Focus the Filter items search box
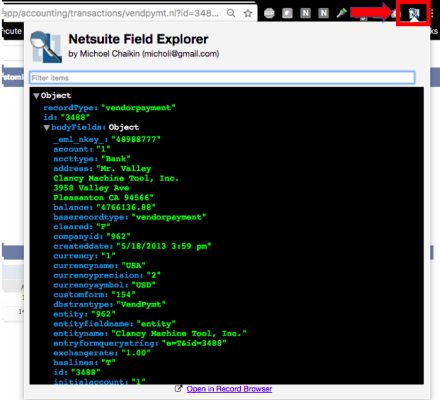This screenshot has width=440, height=400. point(222,78)
